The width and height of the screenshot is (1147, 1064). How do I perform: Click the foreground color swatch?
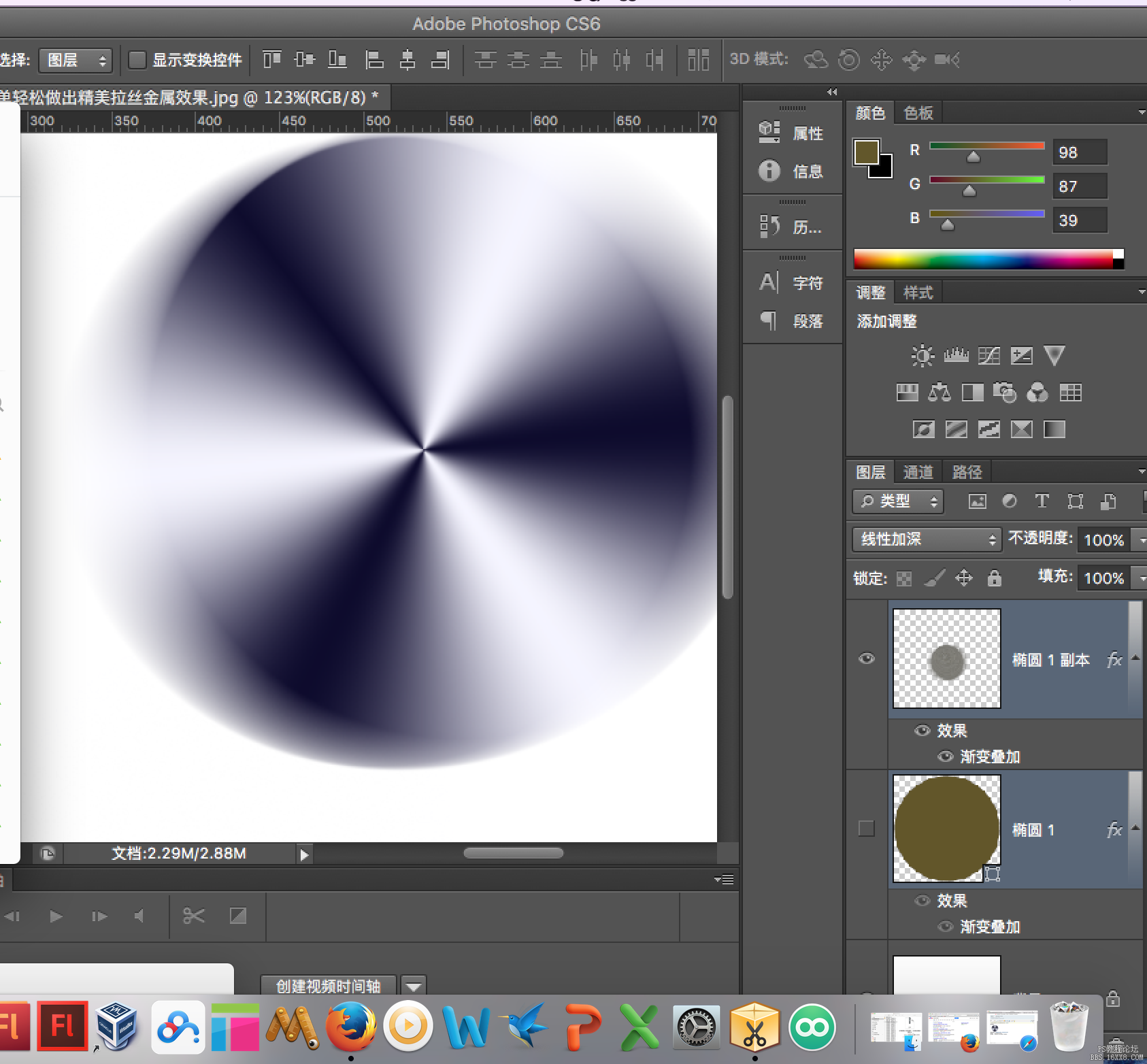point(867,152)
